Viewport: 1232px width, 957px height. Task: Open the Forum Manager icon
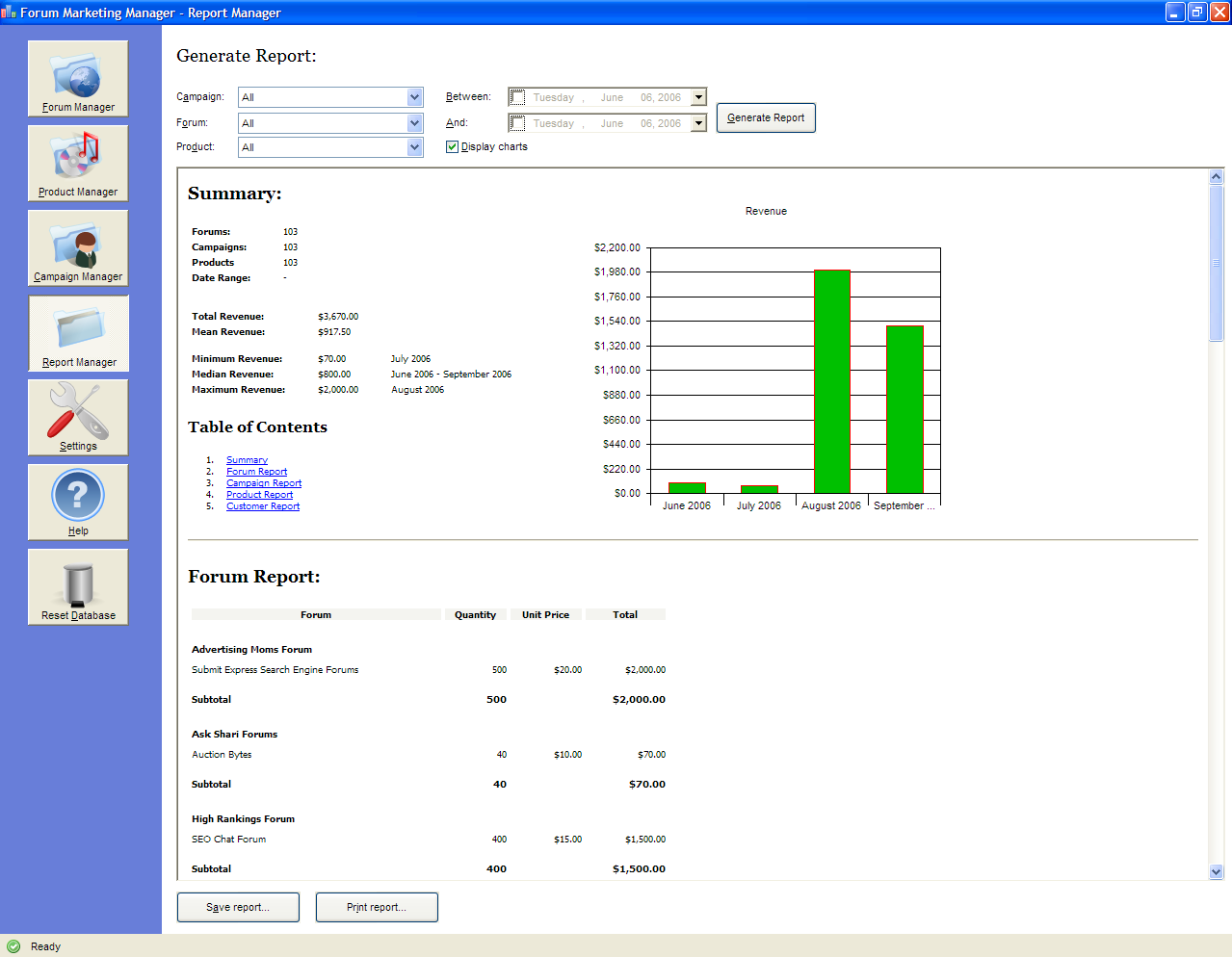pyautogui.click(x=78, y=79)
